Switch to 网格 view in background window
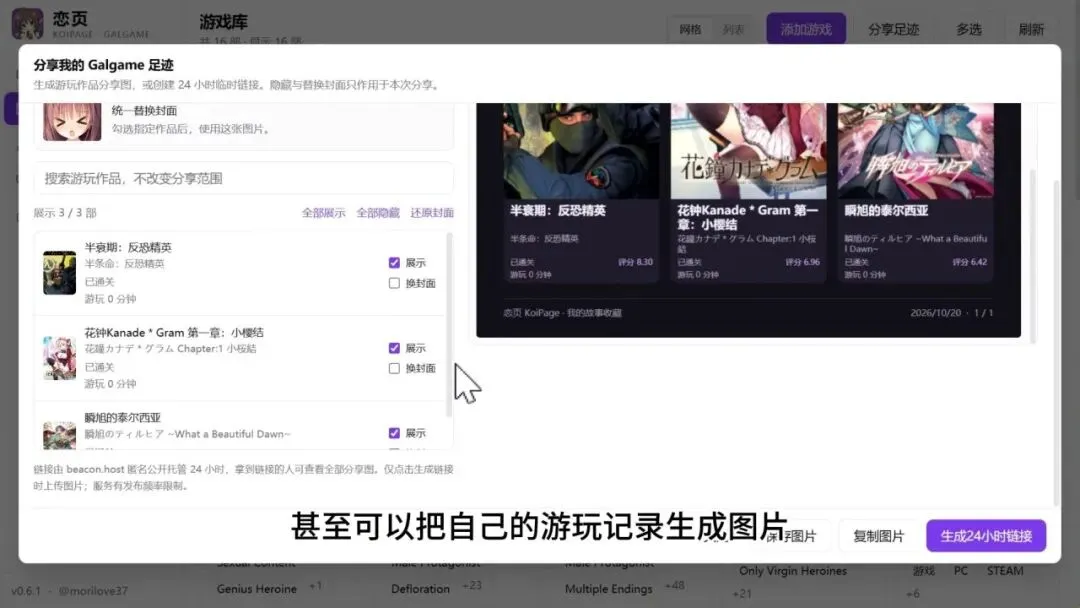This screenshot has width=1080, height=608. (x=690, y=30)
